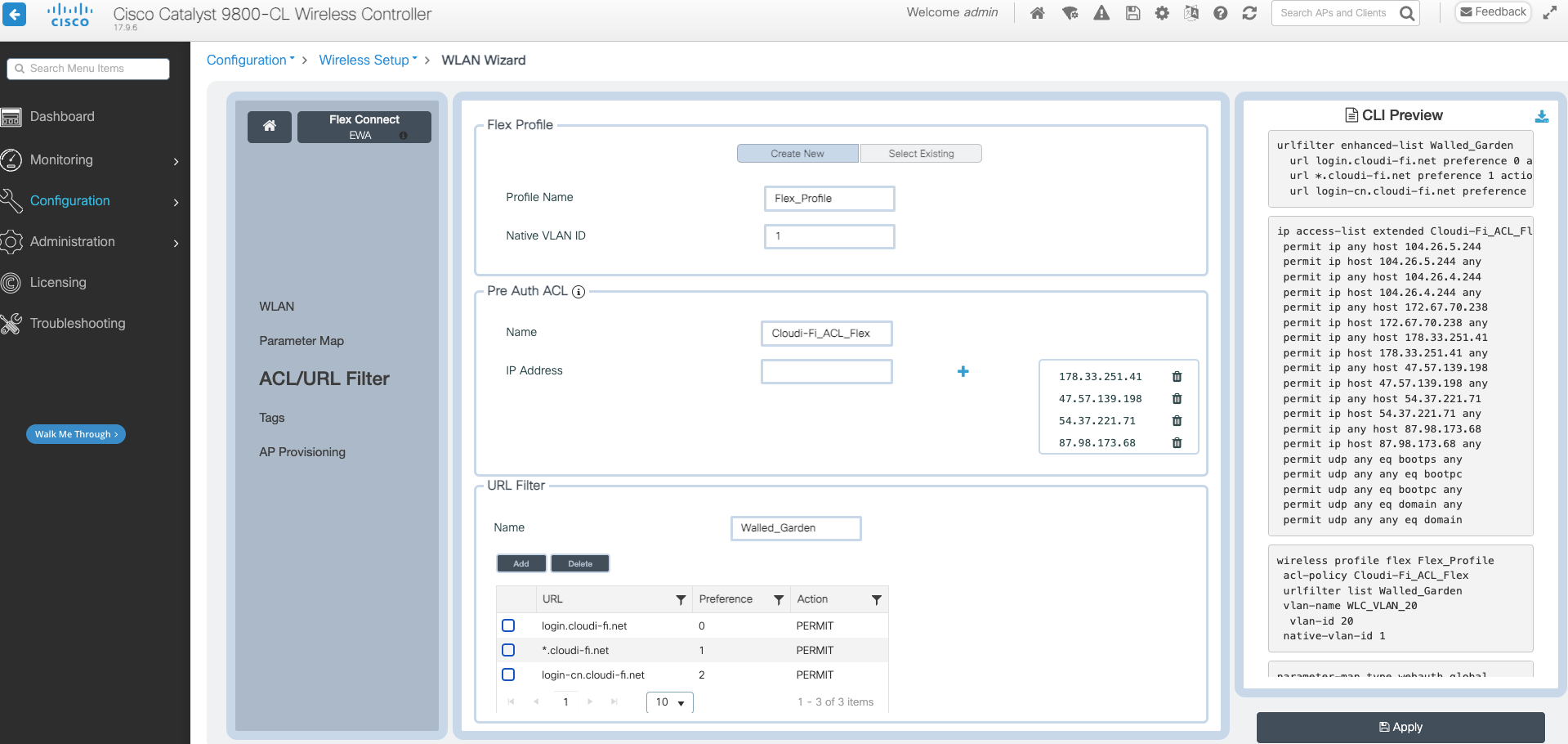Go to next page of URL table

tap(590, 701)
